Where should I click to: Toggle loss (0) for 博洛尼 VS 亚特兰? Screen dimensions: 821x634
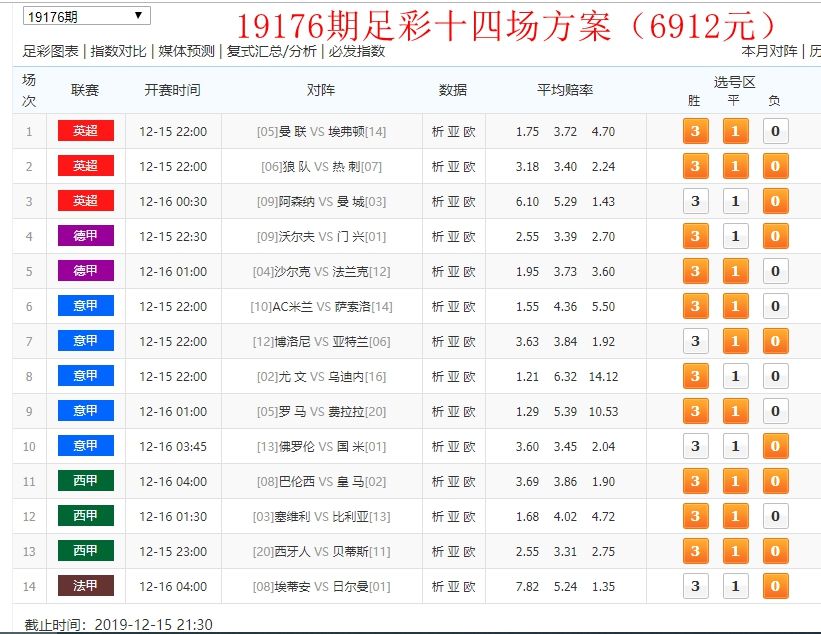tap(775, 341)
